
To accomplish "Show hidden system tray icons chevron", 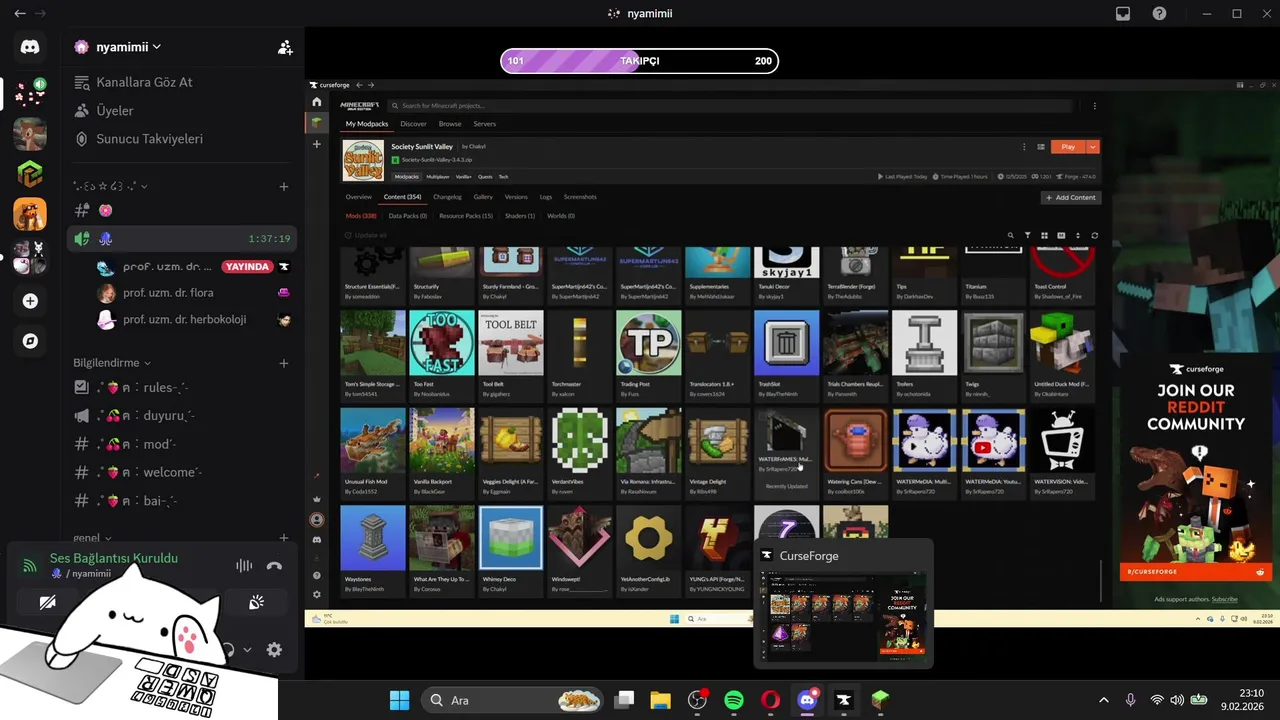I will pyautogui.click(x=1104, y=700).
